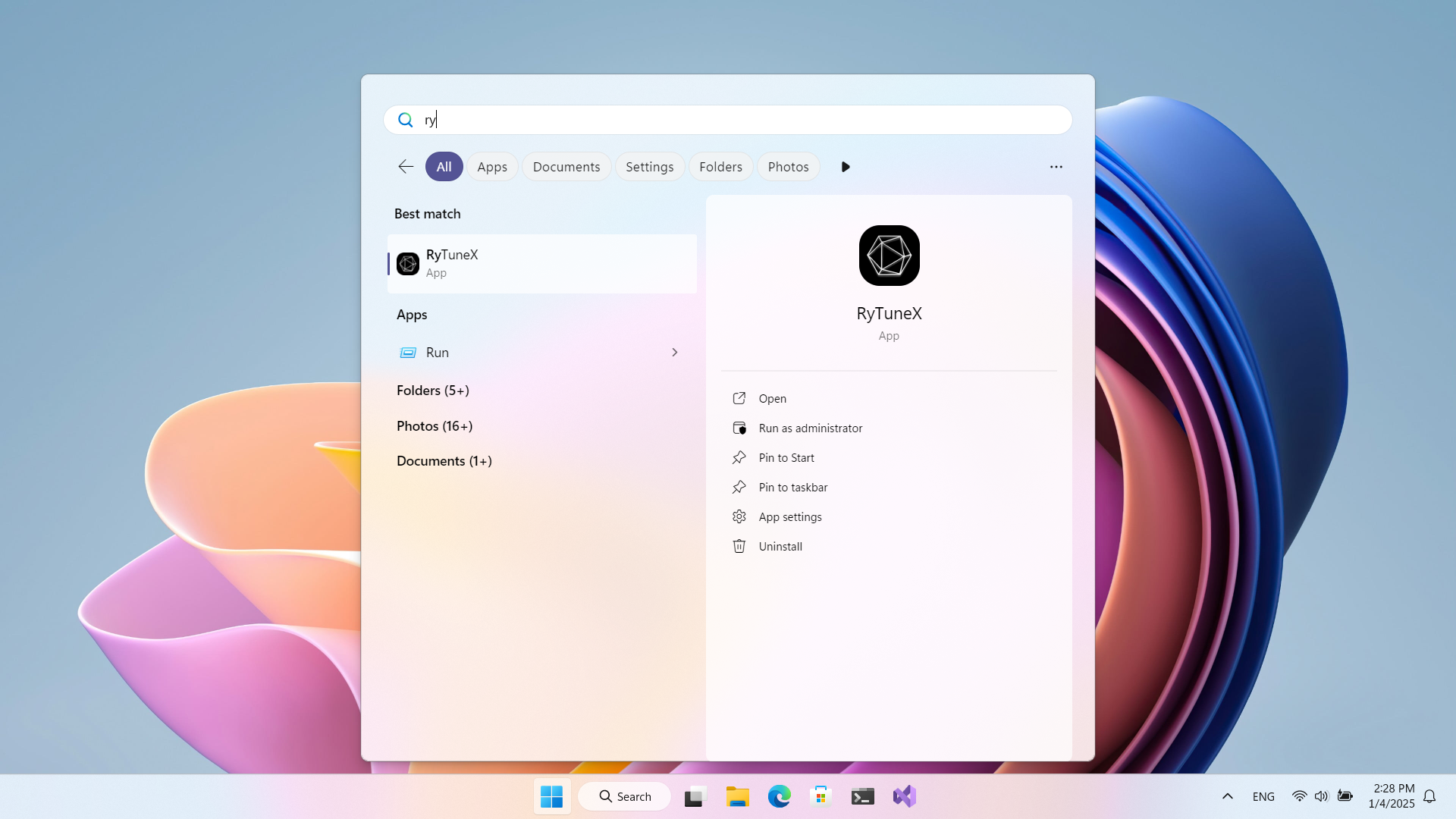Open Terminal from taskbar
Image resolution: width=1456 pixels, height=819 pixels.
[x=862, y=796]
